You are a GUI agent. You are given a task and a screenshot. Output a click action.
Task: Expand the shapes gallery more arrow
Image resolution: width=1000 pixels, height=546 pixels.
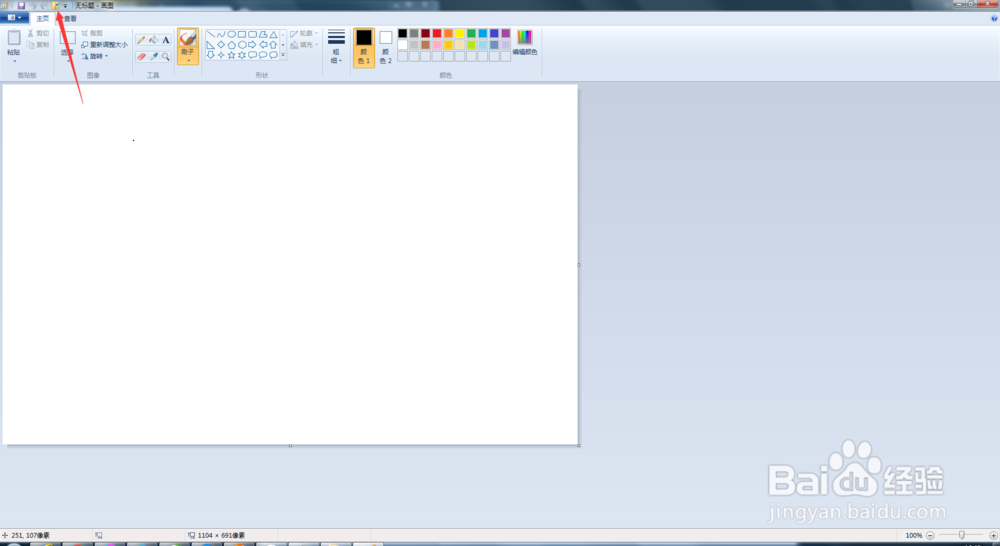(x=283, y=55)
